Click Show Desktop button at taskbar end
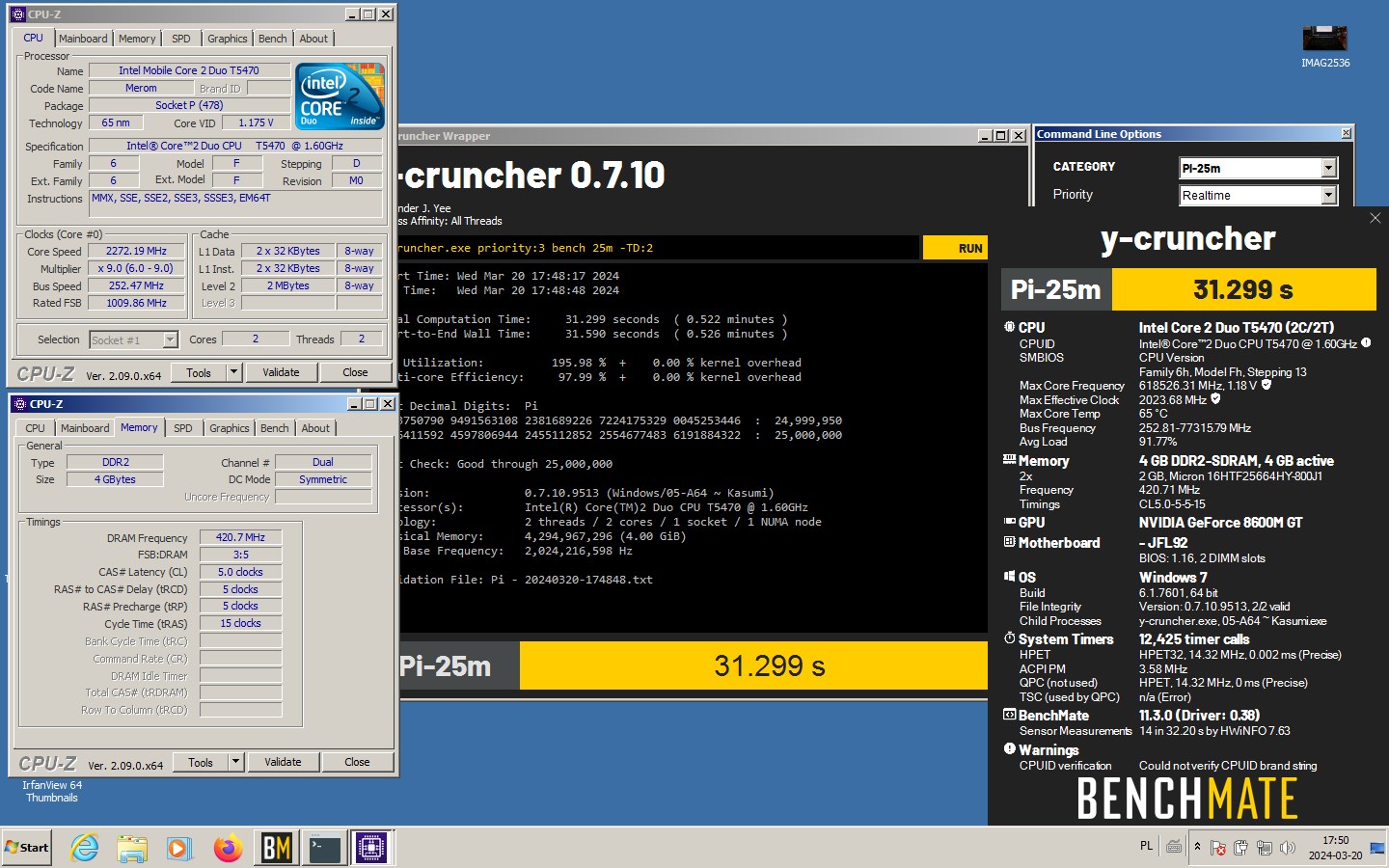Screen dimensions: 1389x868 [x=1377, y=848]
